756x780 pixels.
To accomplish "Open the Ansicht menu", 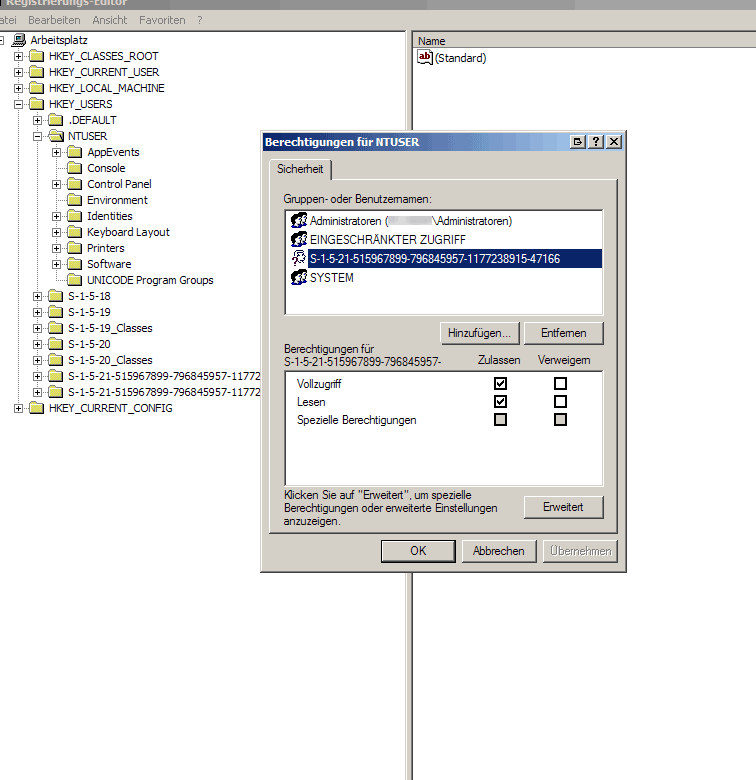I will [109, 20].
